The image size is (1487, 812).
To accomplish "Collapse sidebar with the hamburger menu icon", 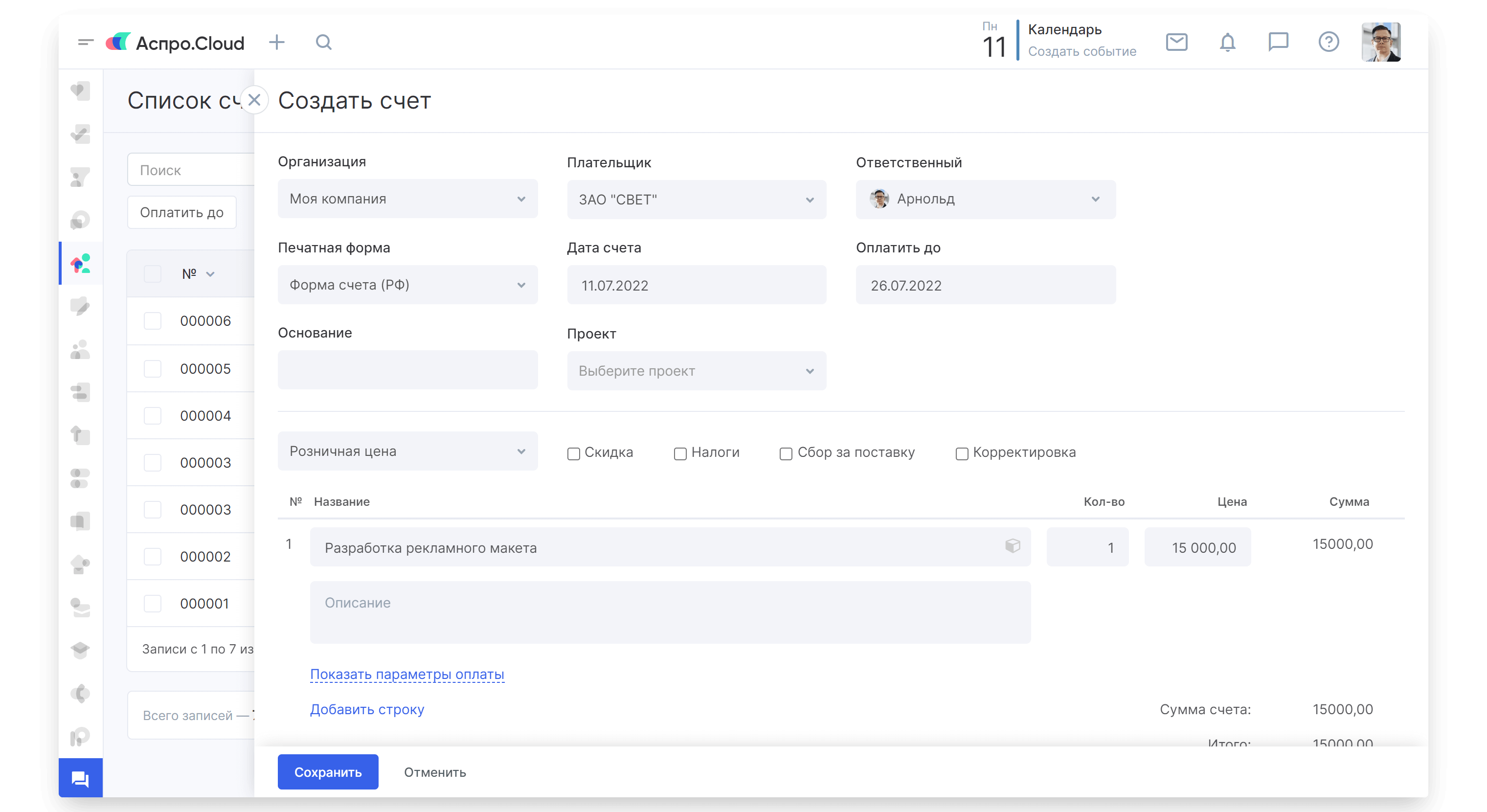I will point(86,42).
